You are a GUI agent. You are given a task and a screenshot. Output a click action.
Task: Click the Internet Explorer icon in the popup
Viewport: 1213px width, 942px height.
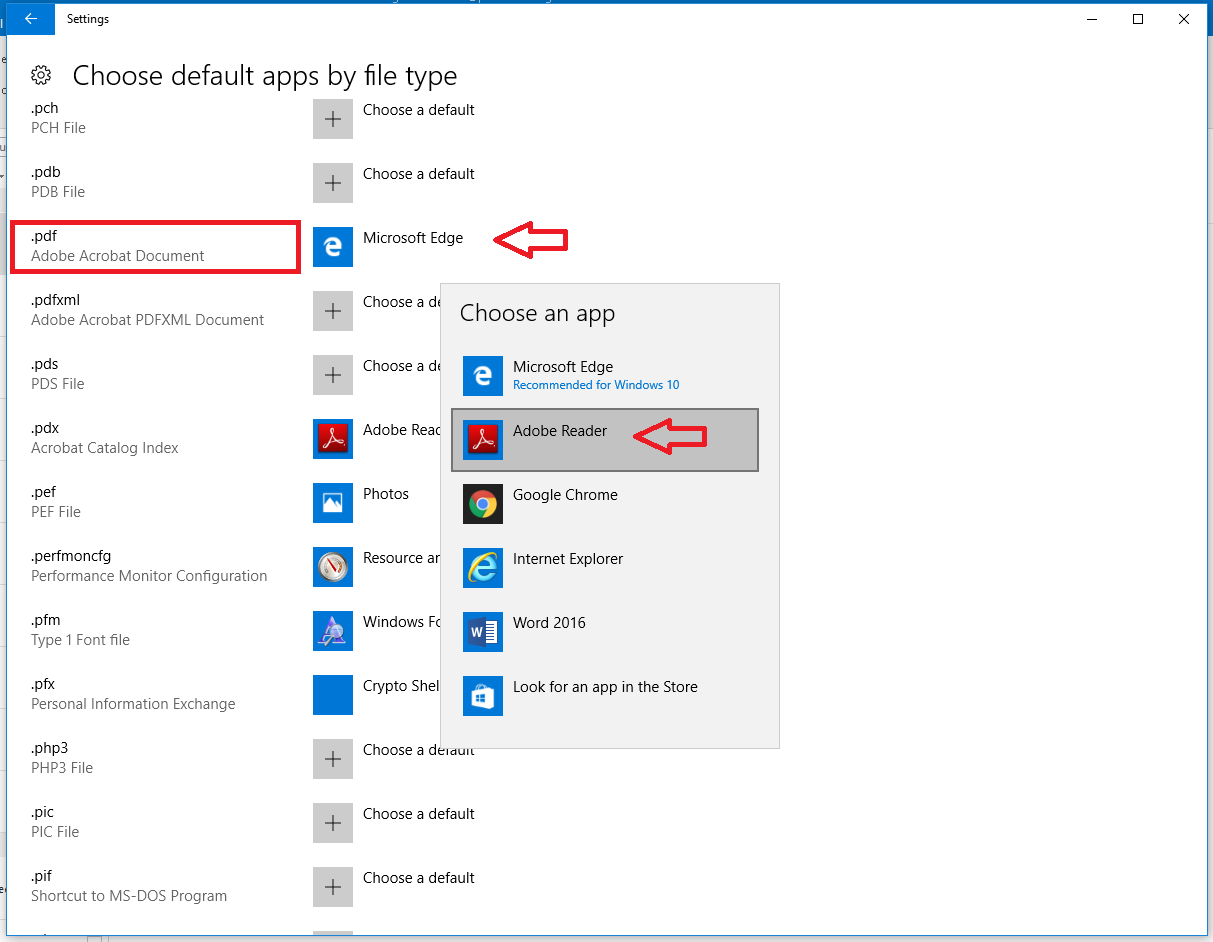tap(483, 568)
